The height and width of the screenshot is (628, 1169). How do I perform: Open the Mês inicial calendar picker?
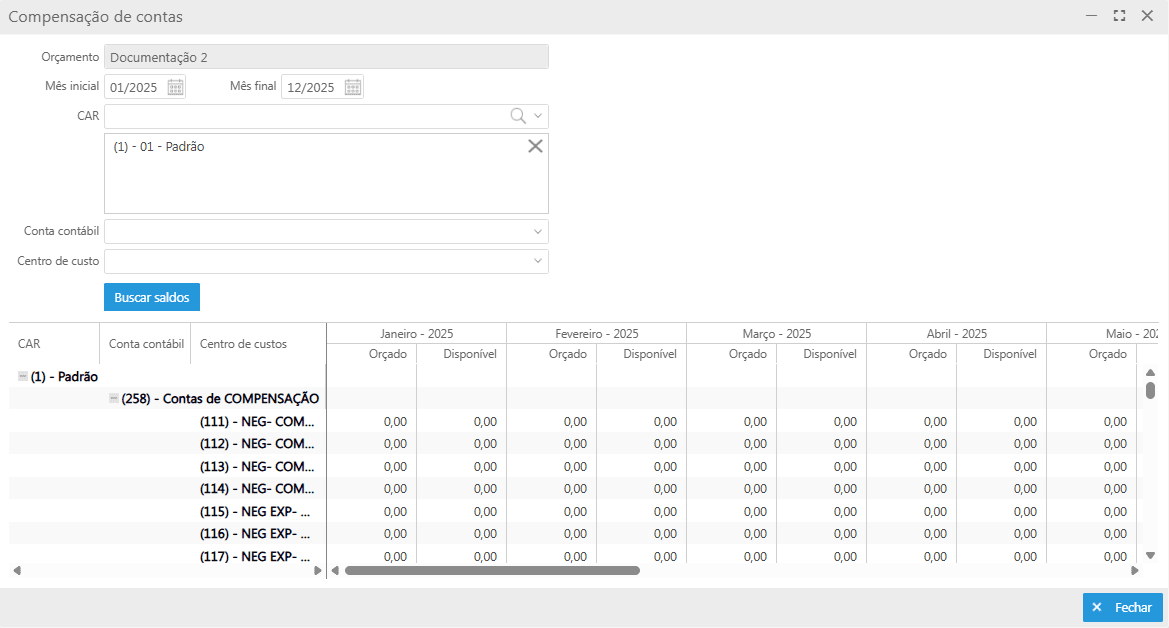175,87
